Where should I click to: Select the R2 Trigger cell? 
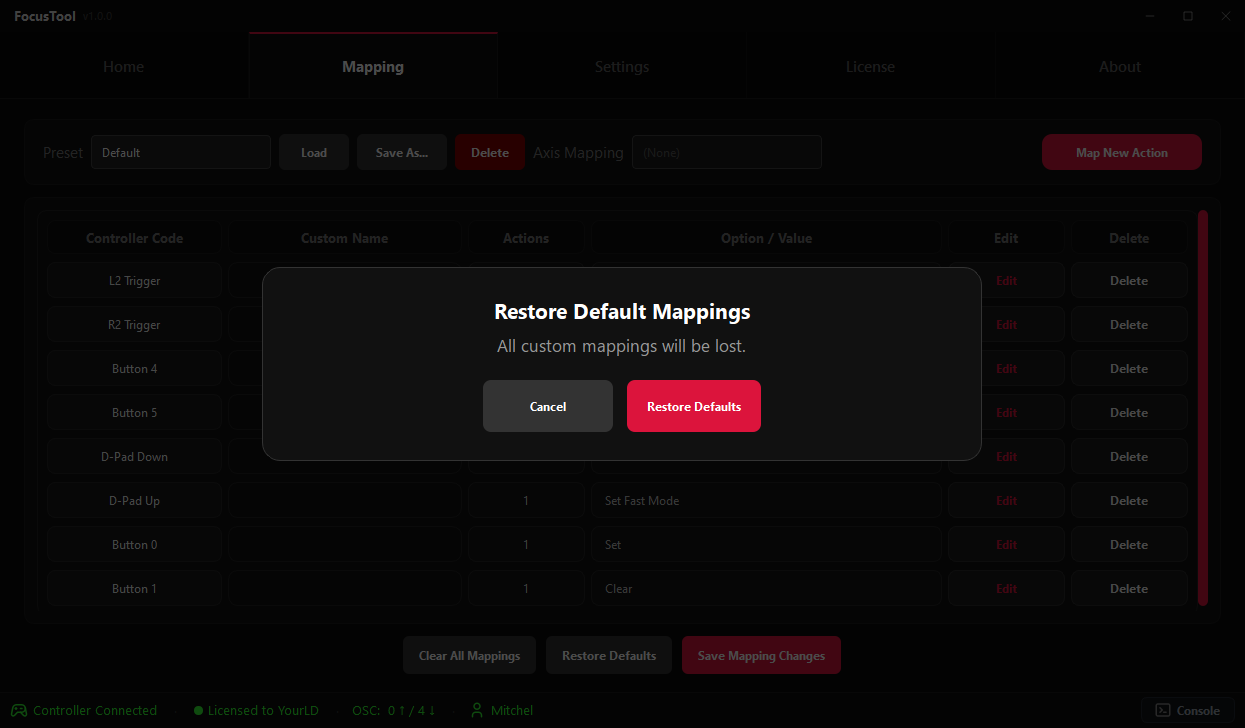coord(134,324)
